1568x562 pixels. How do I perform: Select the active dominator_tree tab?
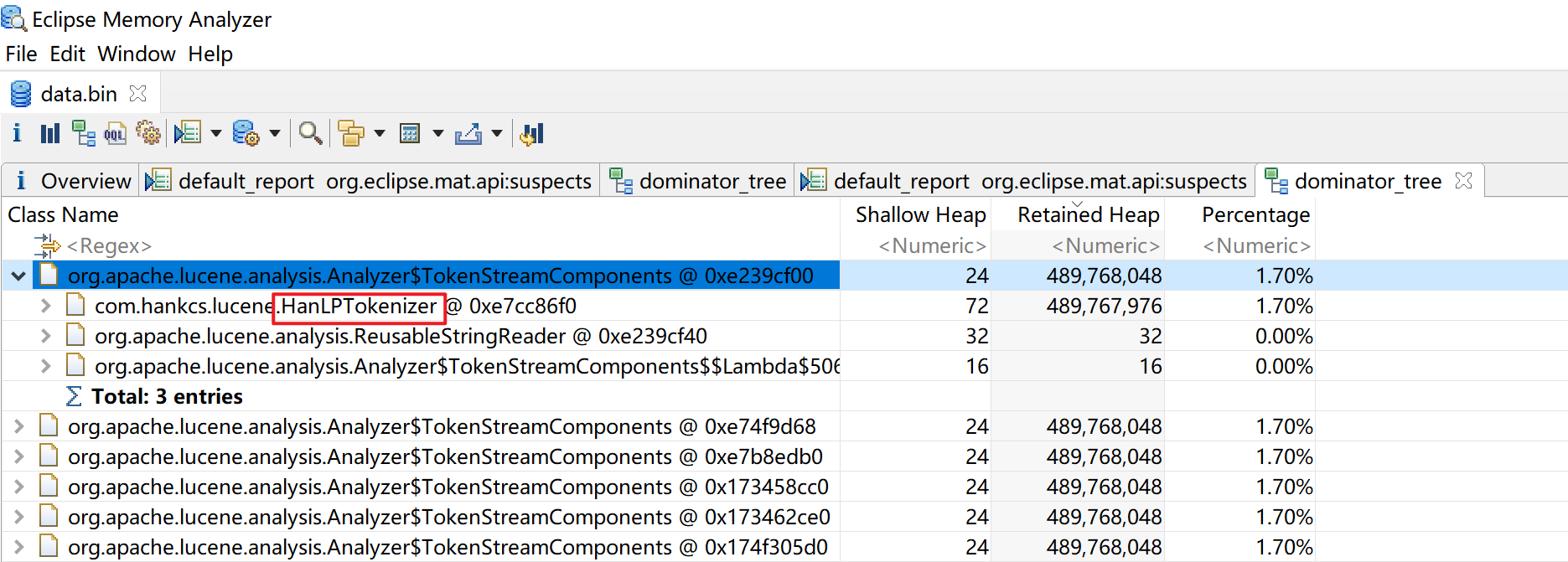[x=1368, y=181]
